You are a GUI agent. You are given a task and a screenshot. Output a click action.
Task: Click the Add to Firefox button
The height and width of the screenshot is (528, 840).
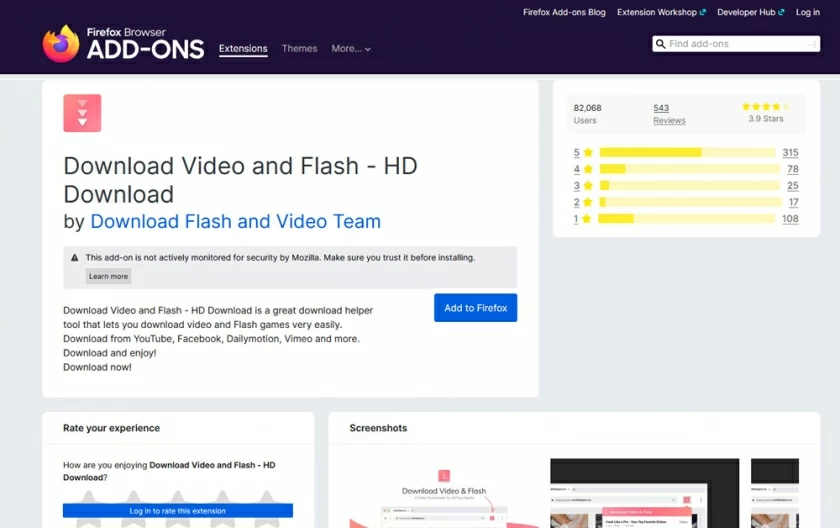[476, 308]
